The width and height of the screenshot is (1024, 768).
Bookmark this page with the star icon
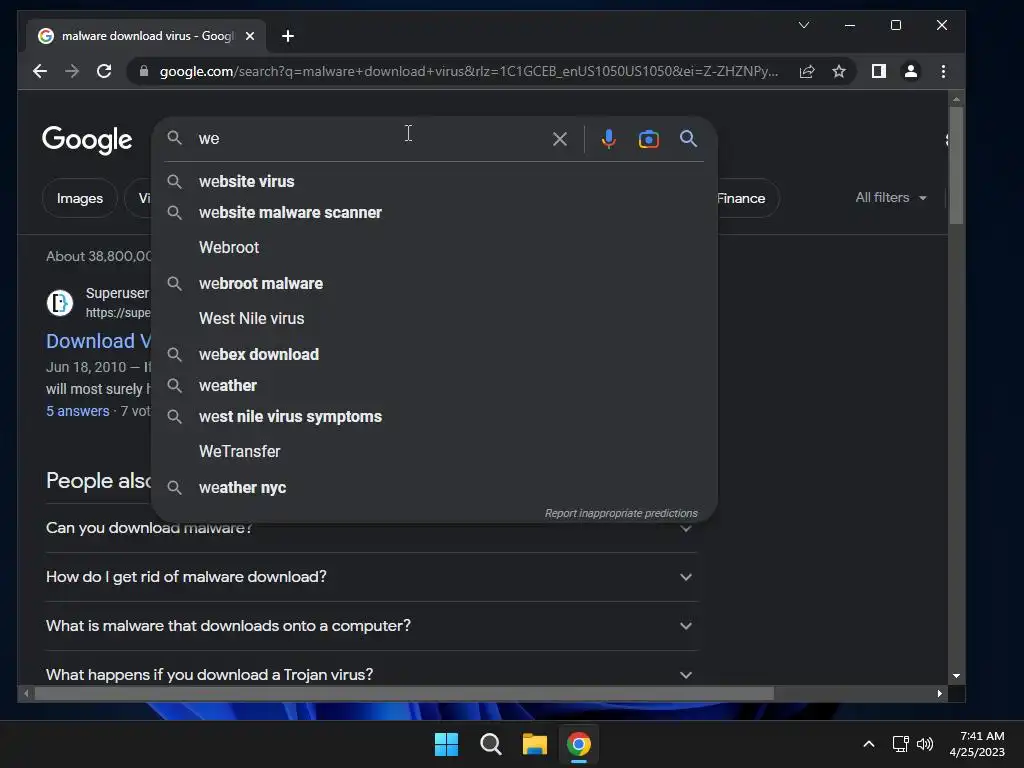pyautogui.click(x=839, y=71)
